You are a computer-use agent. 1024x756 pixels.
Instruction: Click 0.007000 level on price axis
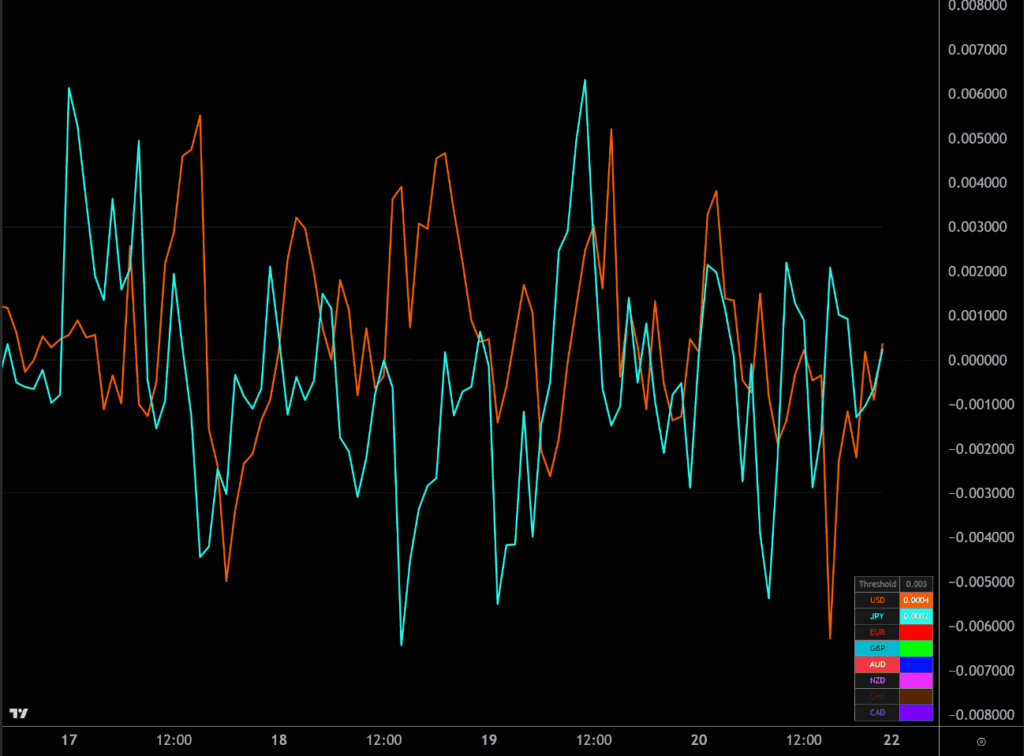pos(977,49)
